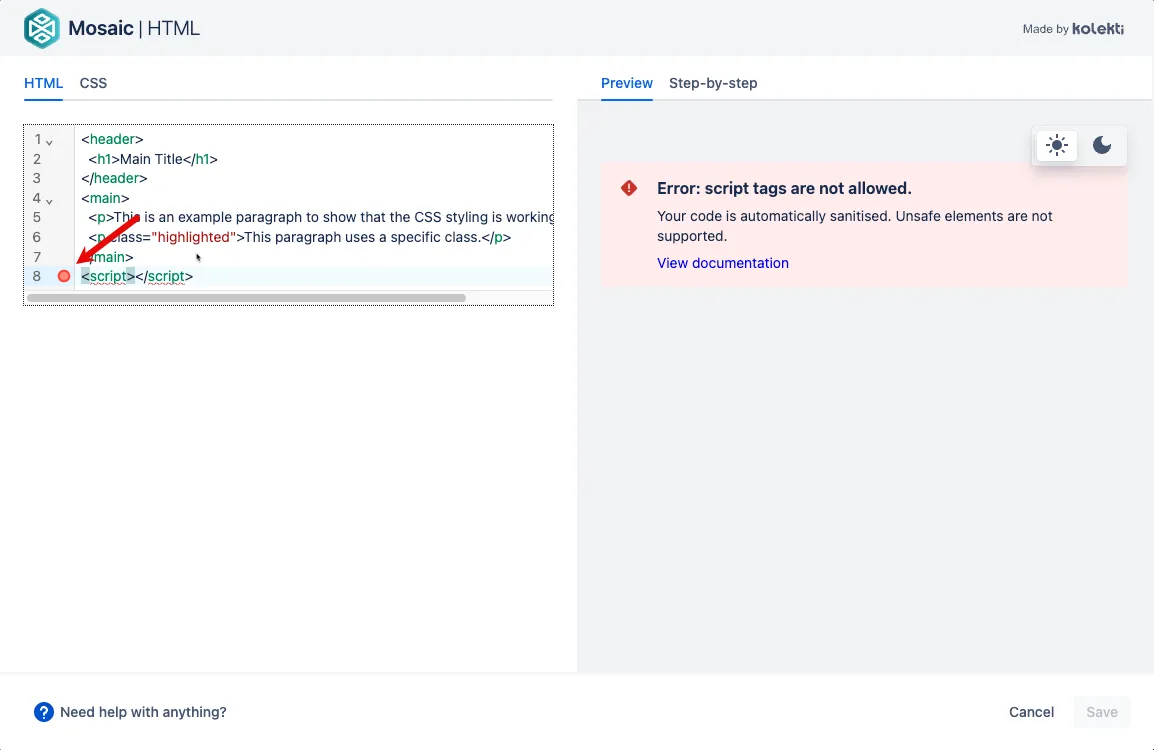Switch to the CSS tab
This screenshot has width=1154, height=750.
point(93,83)
